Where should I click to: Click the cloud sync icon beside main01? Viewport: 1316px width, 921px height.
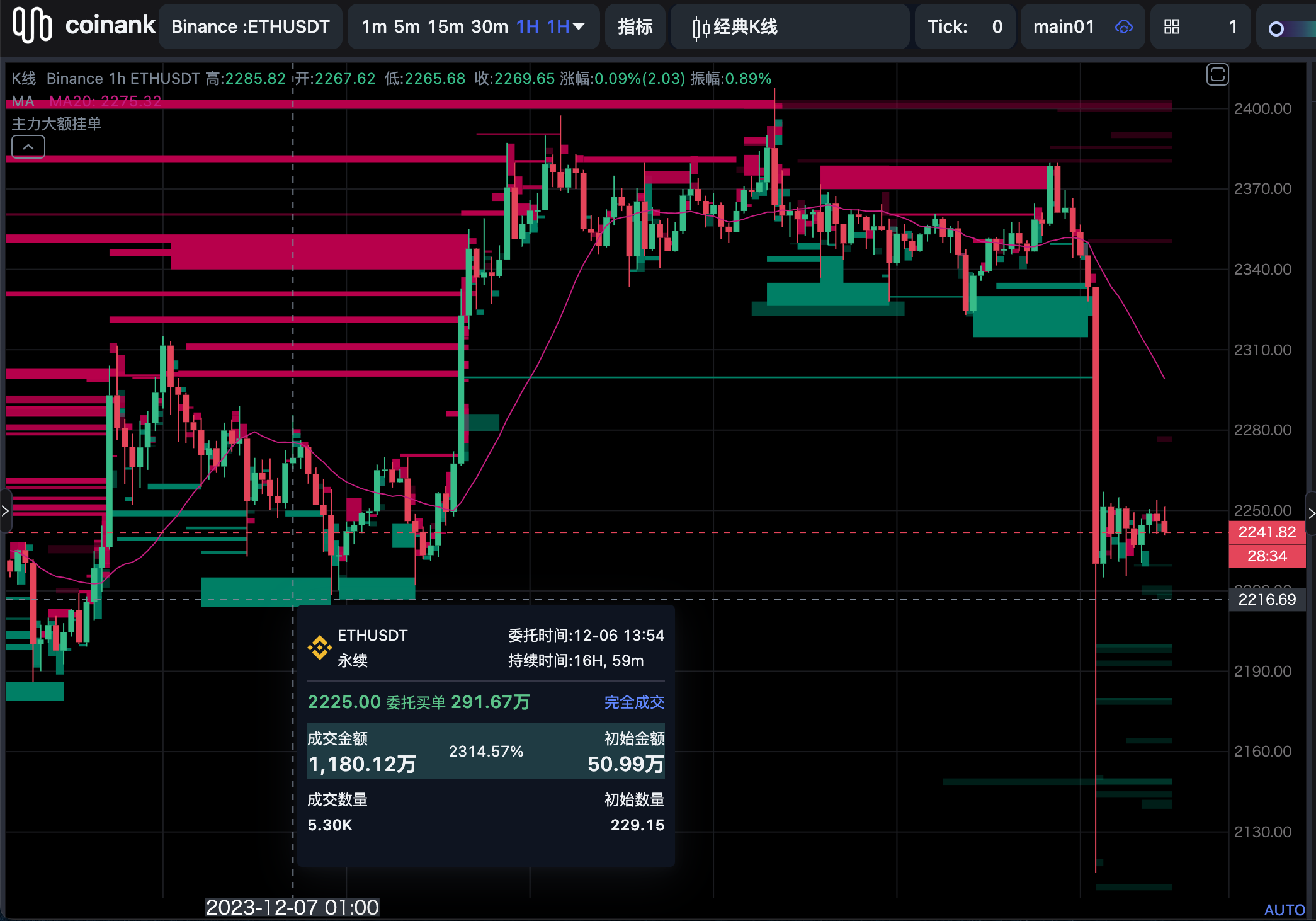[x=1123, y=26]
